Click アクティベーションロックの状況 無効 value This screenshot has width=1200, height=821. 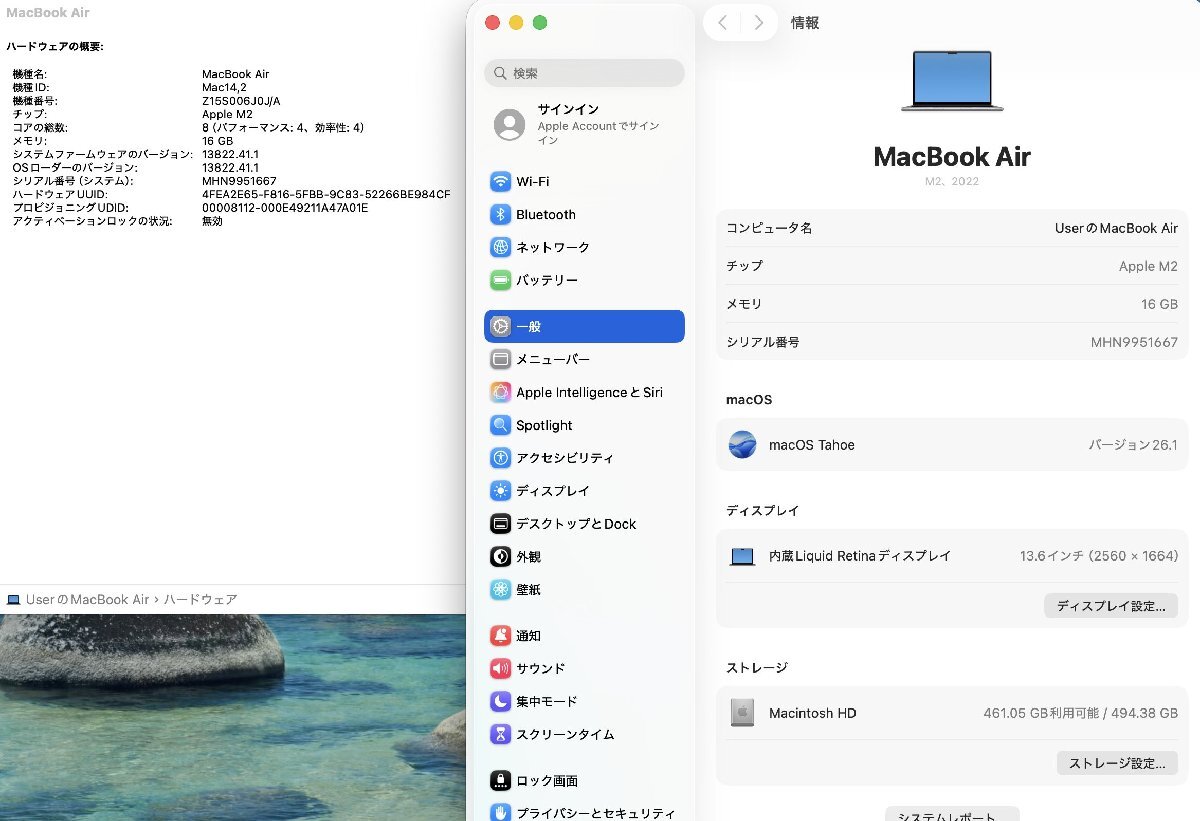coord(212,221)
